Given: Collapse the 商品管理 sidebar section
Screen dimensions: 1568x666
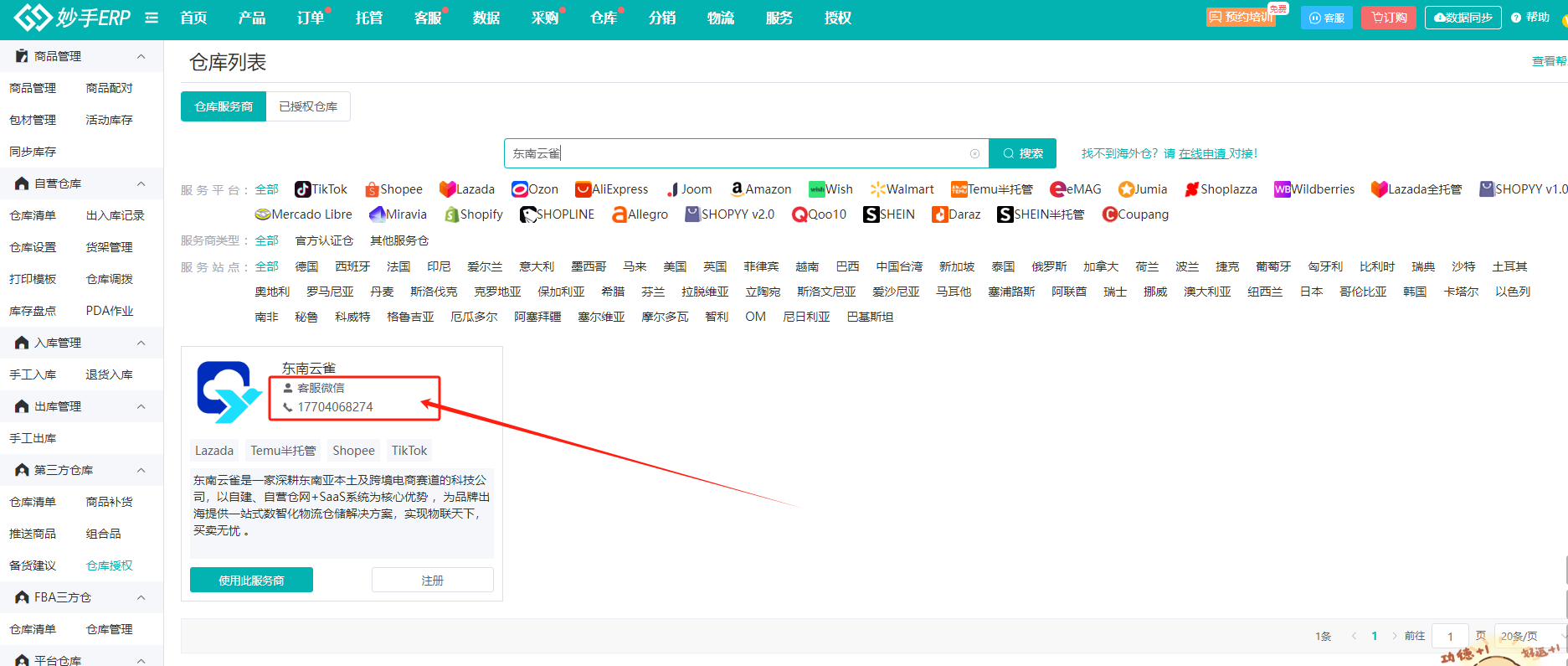Looking at the screenshot, I should (x=141, y=56).
